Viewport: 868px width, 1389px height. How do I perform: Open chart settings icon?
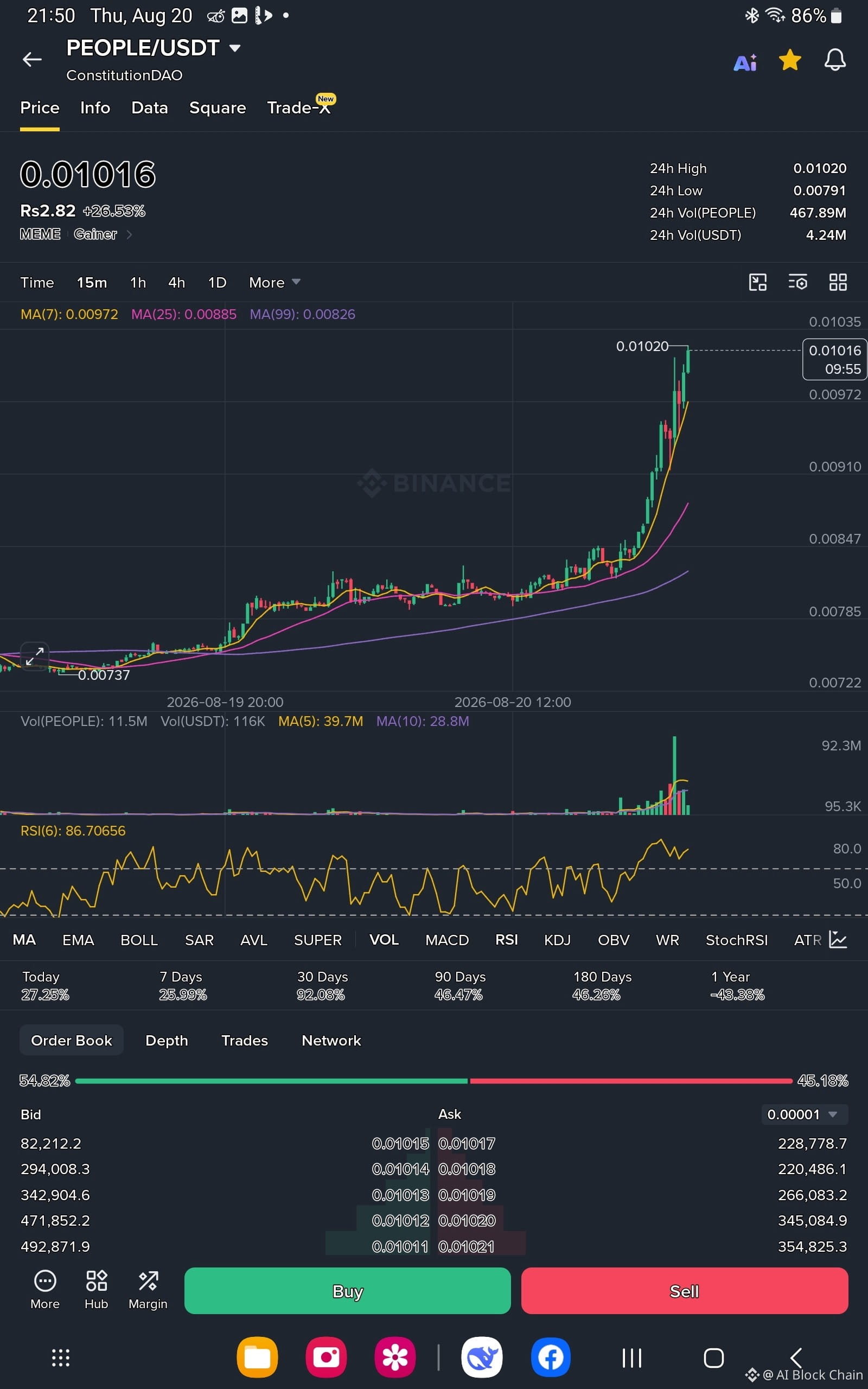[x=798, y=282]
